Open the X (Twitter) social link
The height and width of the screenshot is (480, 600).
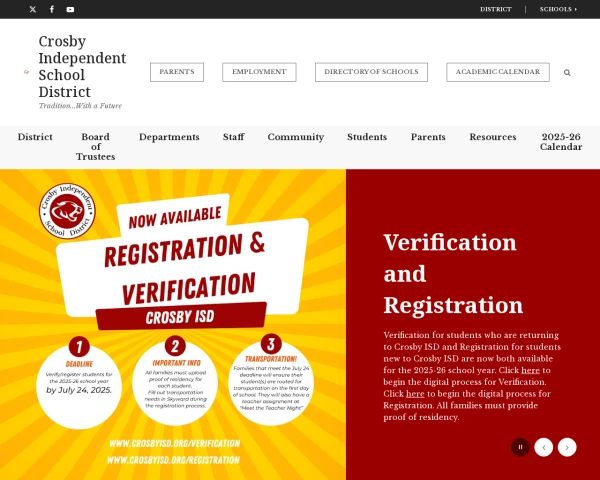(x=33, y=9)
